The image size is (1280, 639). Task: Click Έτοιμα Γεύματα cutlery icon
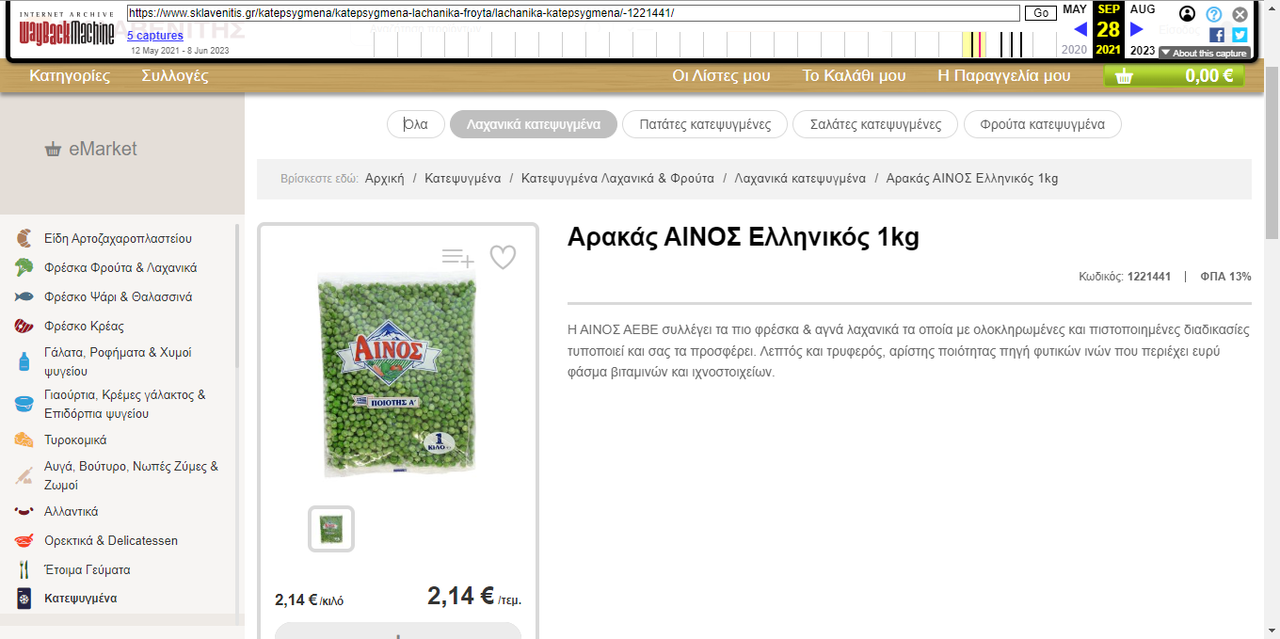click(x=24, y=570)
